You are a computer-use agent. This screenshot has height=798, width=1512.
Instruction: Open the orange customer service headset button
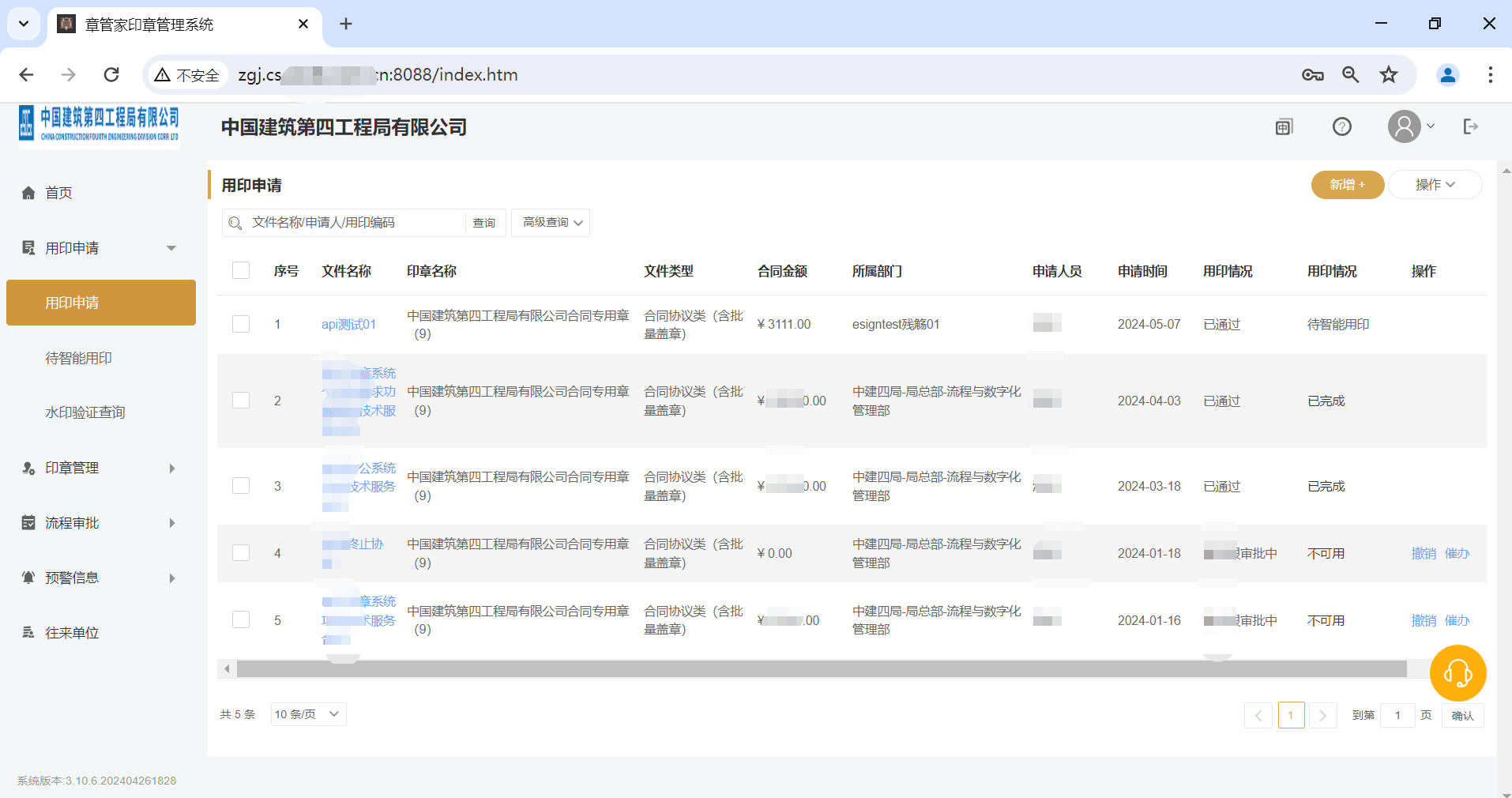pyautogui.click(x=1458, y=673)
